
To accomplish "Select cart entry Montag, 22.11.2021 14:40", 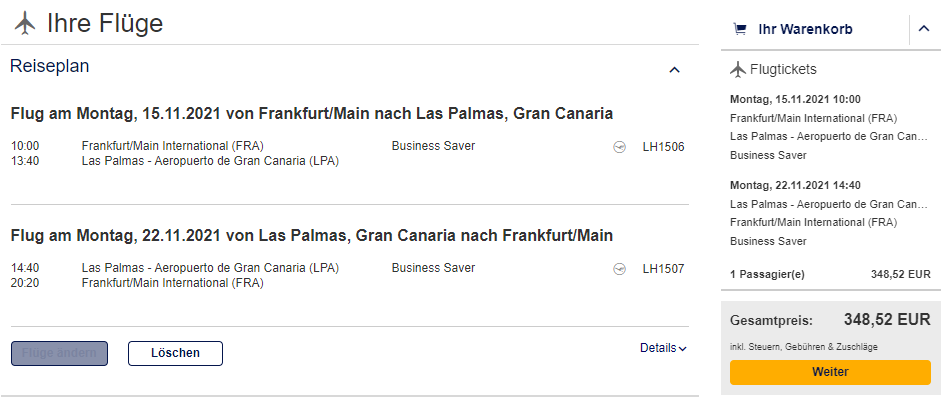I will (795, 185).
